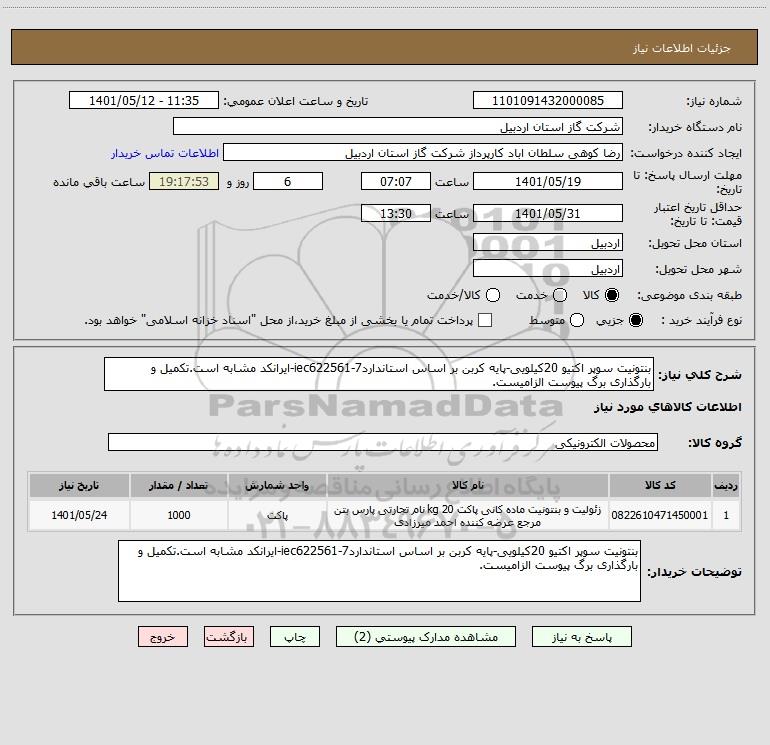Click the ساعت باقی مانده label

tap(99, 182)
